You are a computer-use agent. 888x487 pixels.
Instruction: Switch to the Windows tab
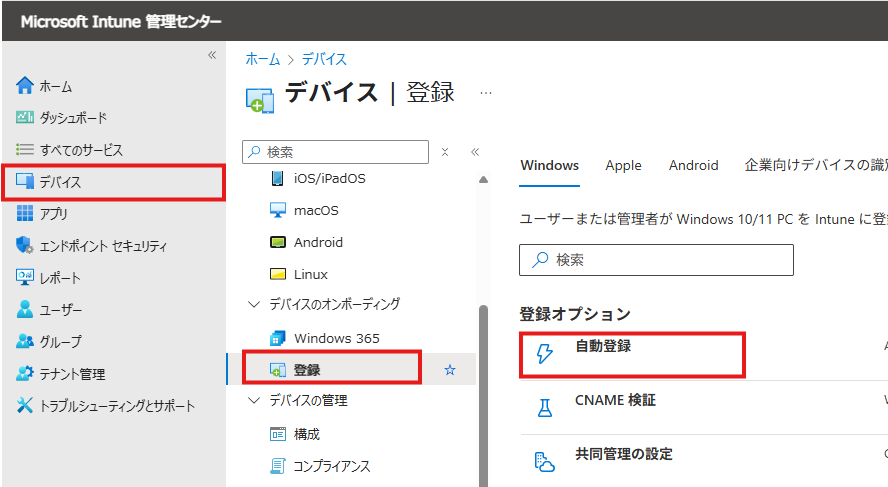click(x=549, y=165)
